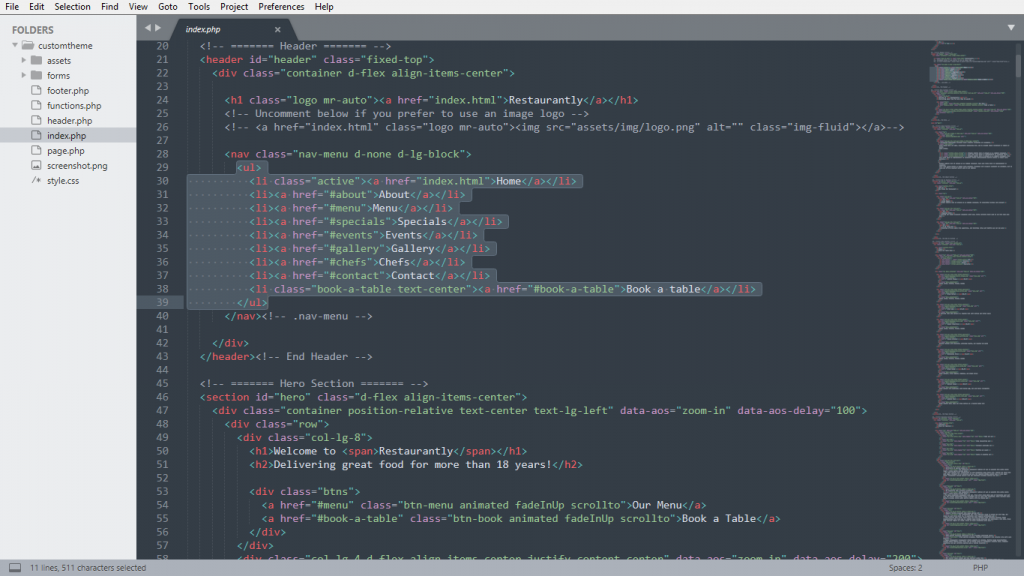1024x576 pixels.
Task: Open the Selection menu
Action: [72, 7]
